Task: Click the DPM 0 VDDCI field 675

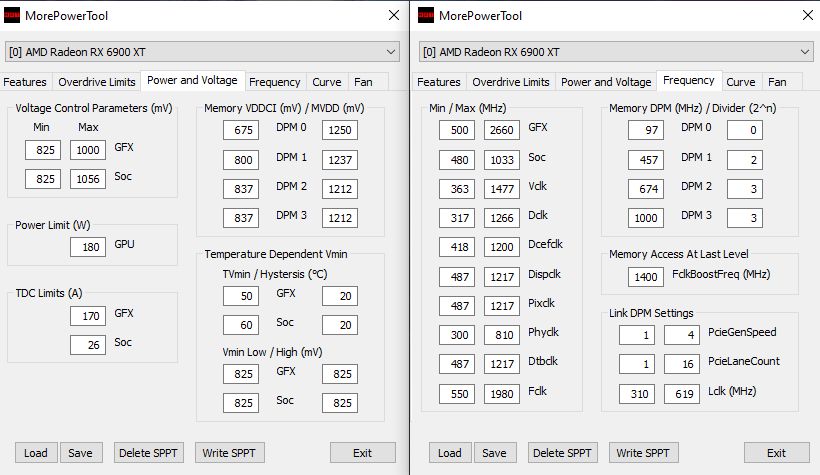Action: (x=241, y=130)
